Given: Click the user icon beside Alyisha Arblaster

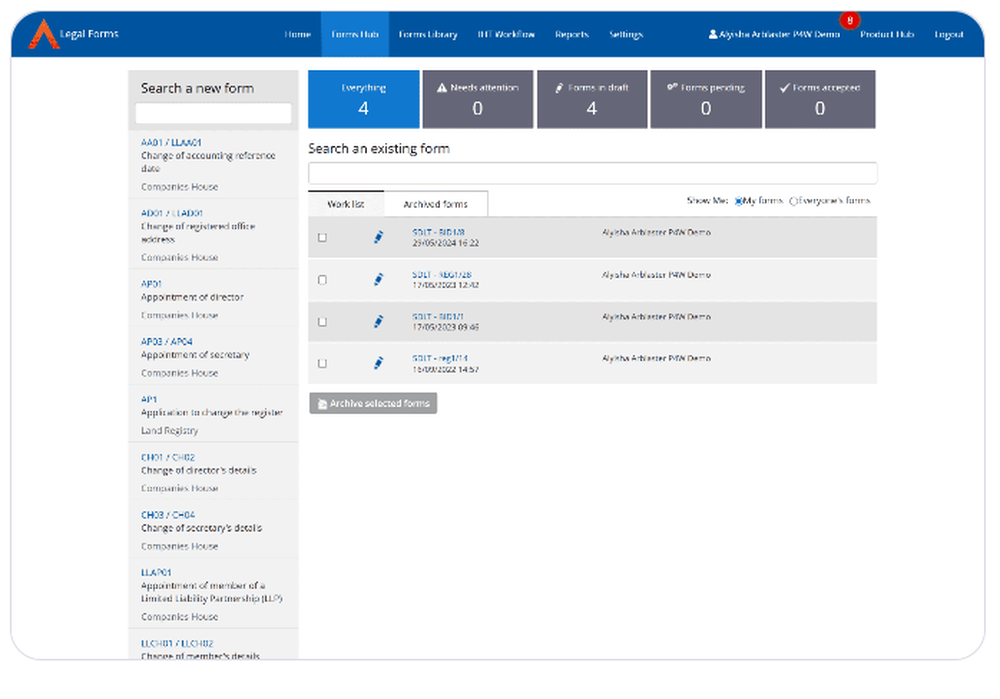Looking at the screenshot, I should tap(714, 33).
